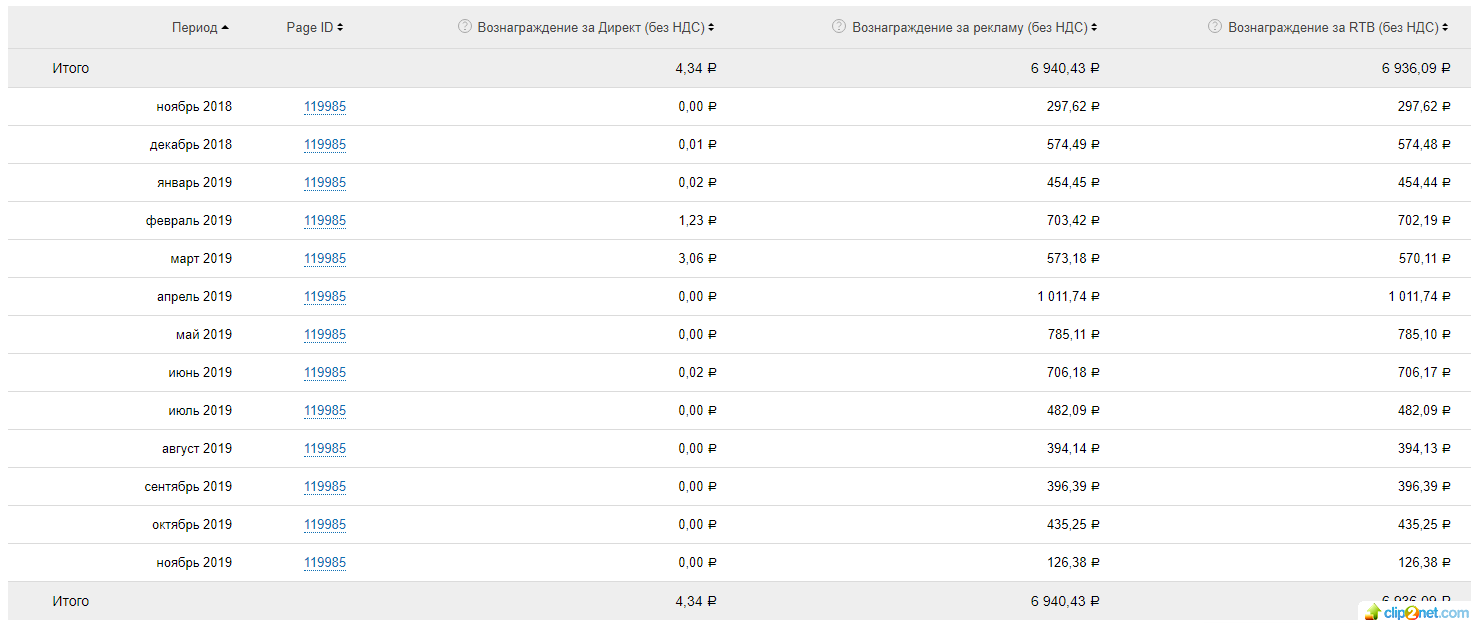
Task: Select the февраль 2019 period cell
Action: (x=189, y=221)
